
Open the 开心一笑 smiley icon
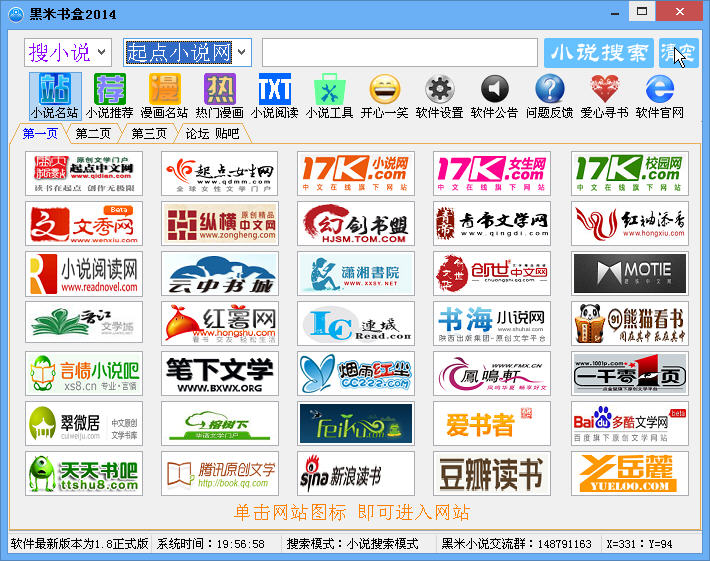(384, 90)
